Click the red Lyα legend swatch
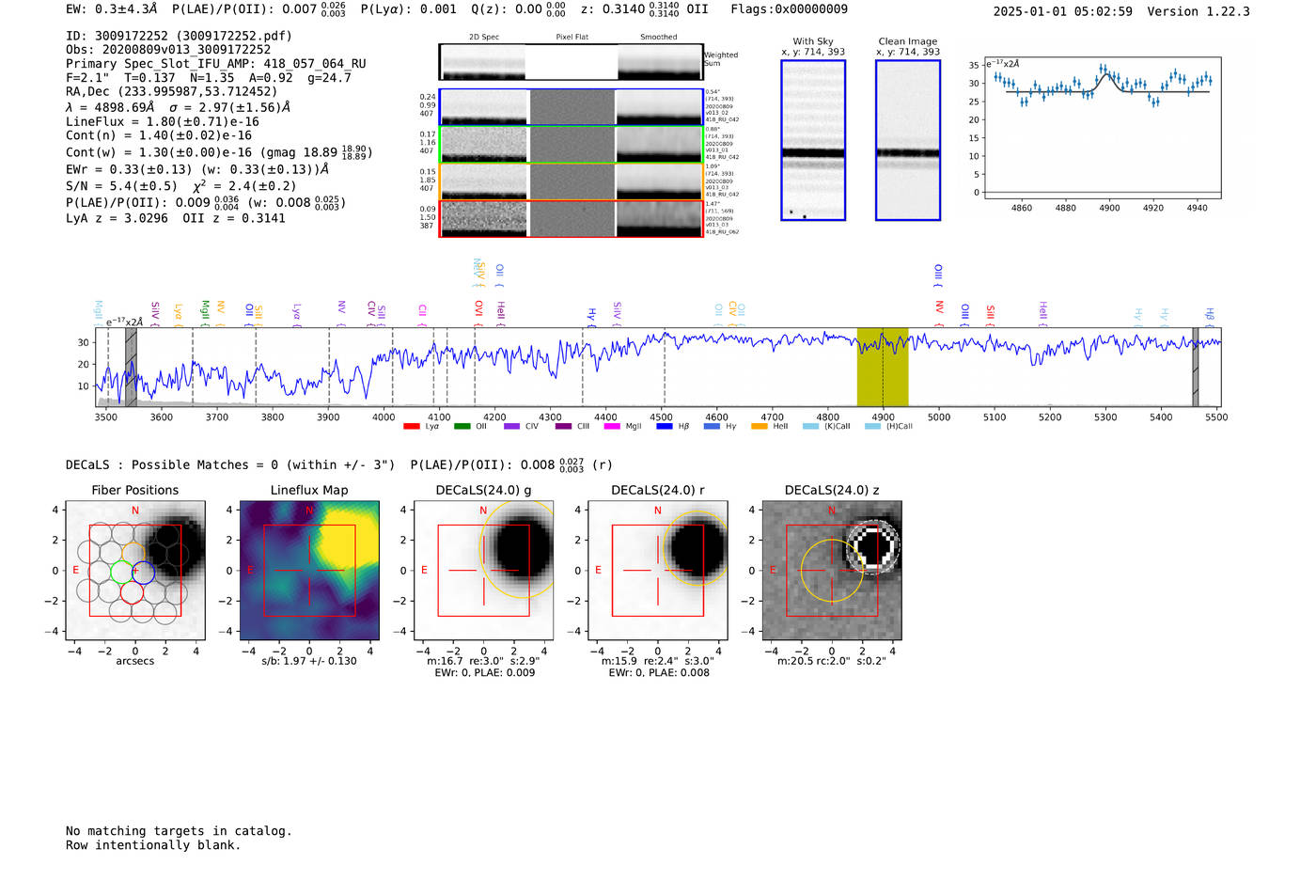Viewport: 1316px width, 896px height. pos(411,426)
